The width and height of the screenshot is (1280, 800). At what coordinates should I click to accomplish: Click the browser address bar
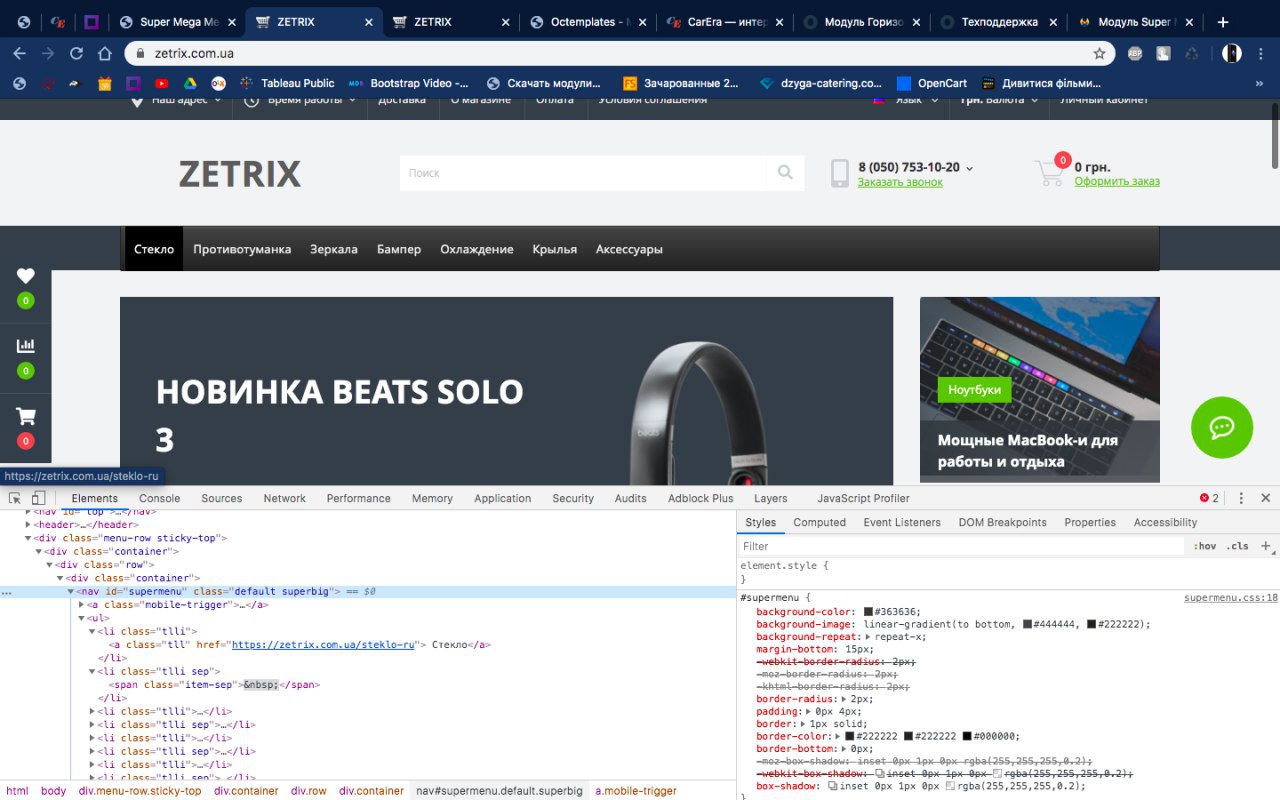620,53
